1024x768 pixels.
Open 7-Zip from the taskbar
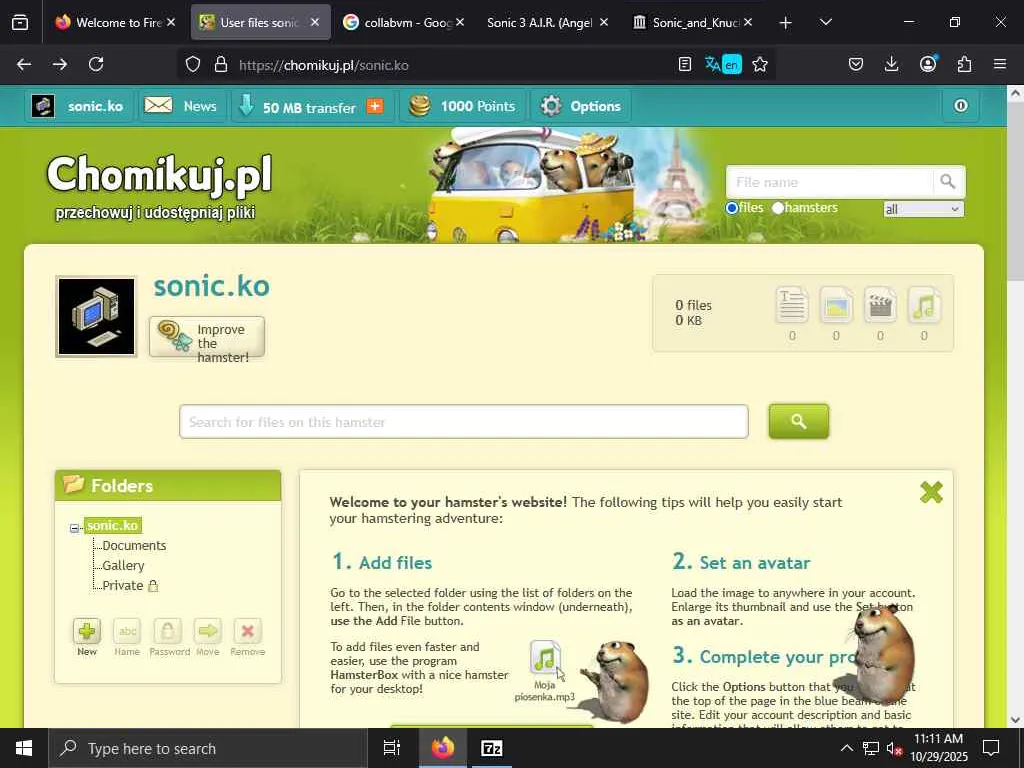coord(491,748)
